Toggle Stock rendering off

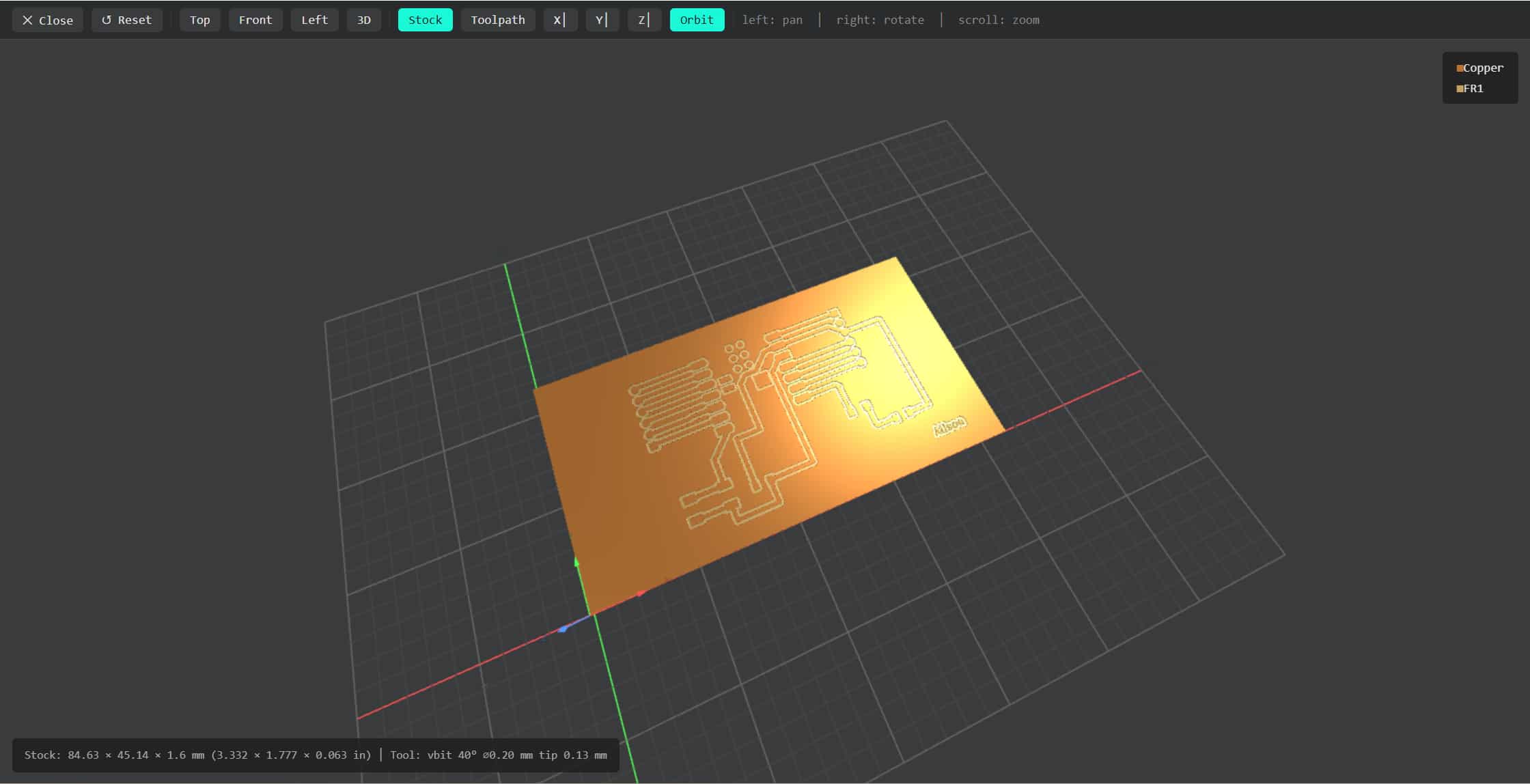pos(425,20)
